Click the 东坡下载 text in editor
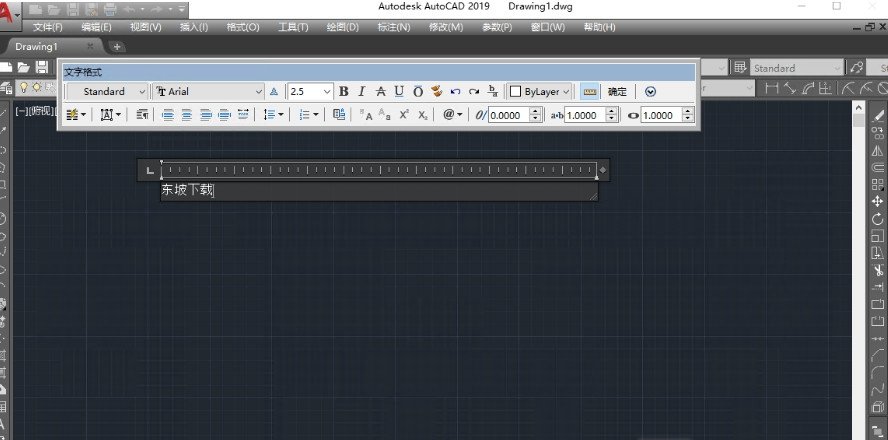The image size is (888, 440). pyautogui.click(x=187, y=191)
